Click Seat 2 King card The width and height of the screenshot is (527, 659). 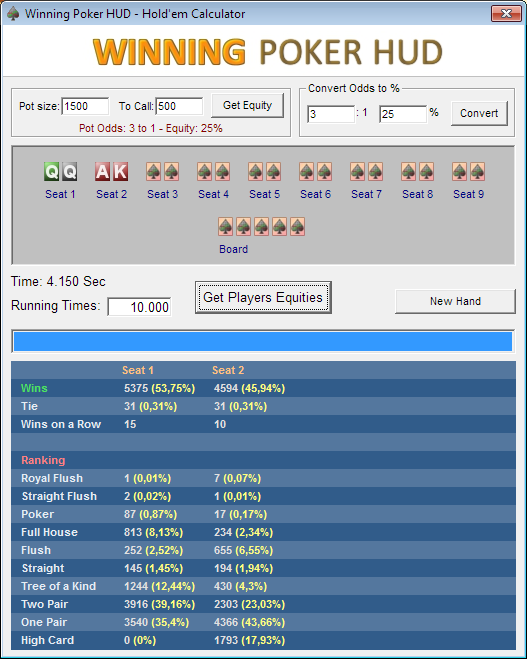[120, 171]
